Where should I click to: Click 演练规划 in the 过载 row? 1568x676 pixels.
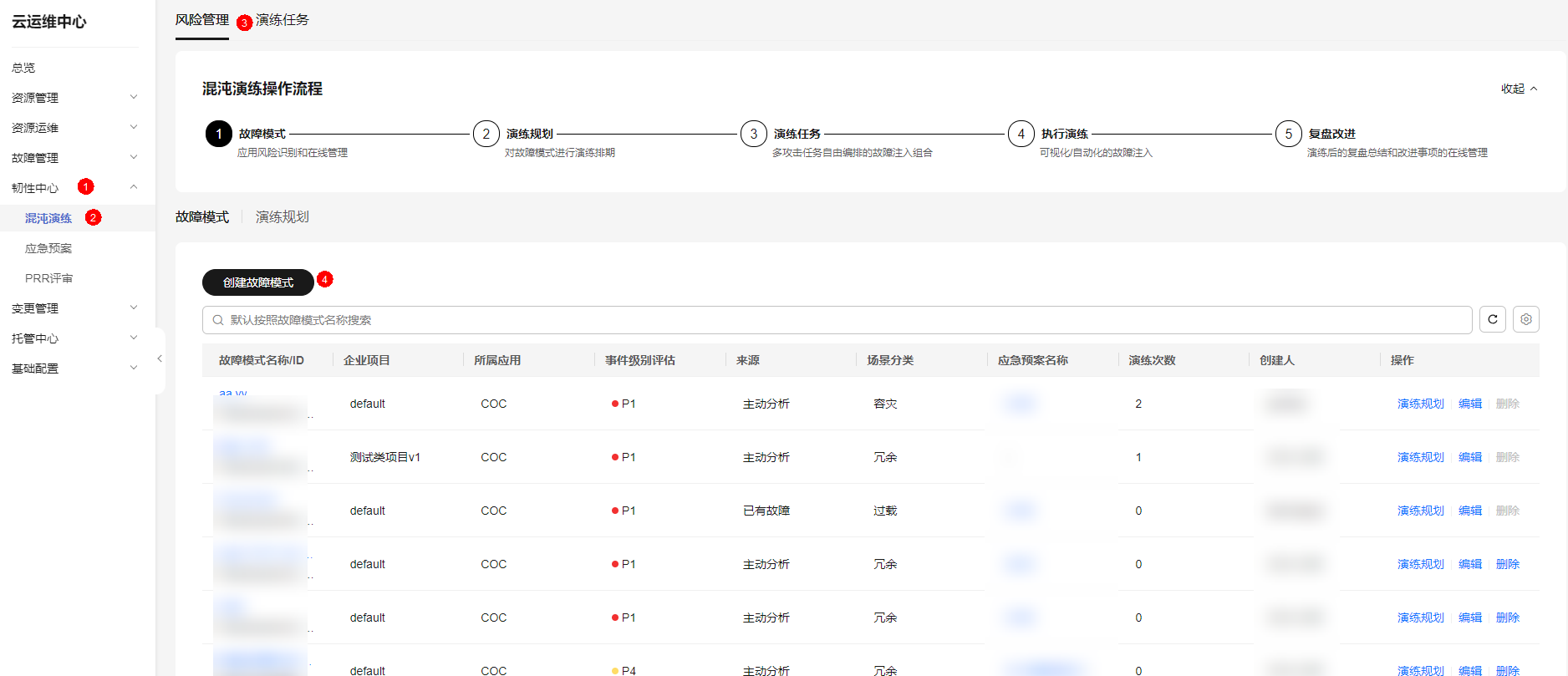tap(1421, 511)
